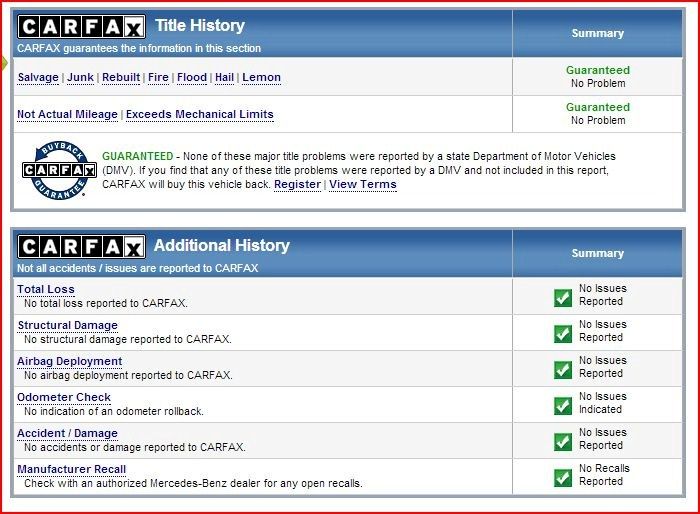Image resolution: width=700 pixels, height=514 pixels.
Task: Open the Manufacturer Recall link
Action: click(72, 469)
